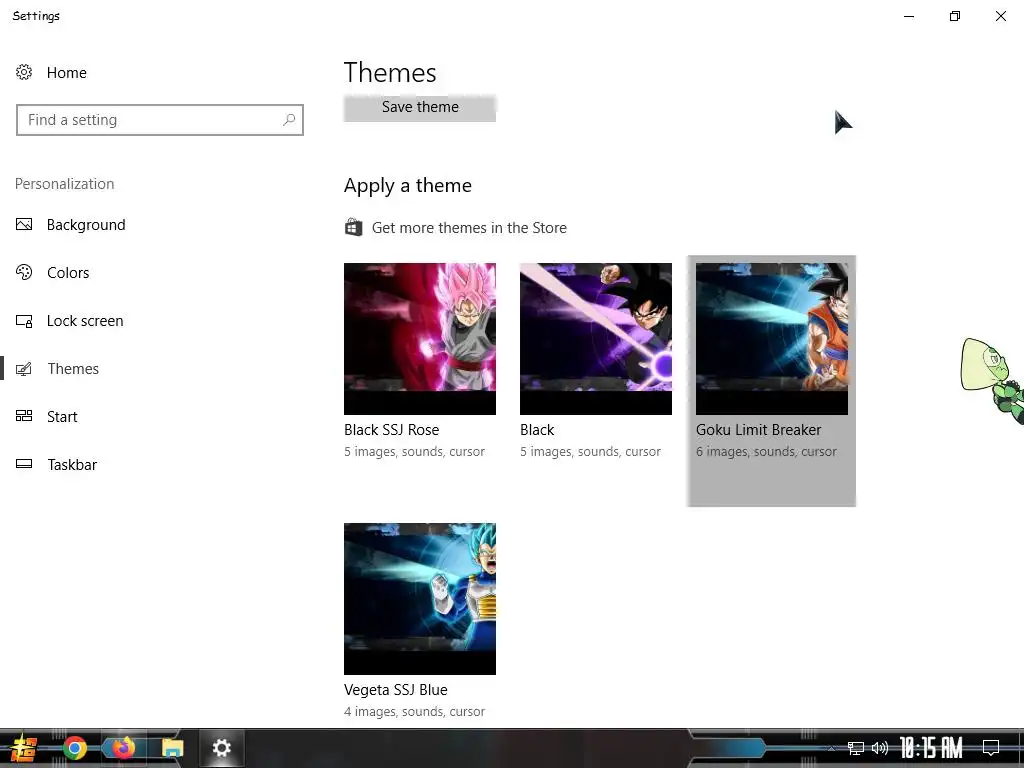This screenshot has height=768, width=1024.
Task: Click the Vegeta SSJ Blue theme name
Action: tap(396, 690)
